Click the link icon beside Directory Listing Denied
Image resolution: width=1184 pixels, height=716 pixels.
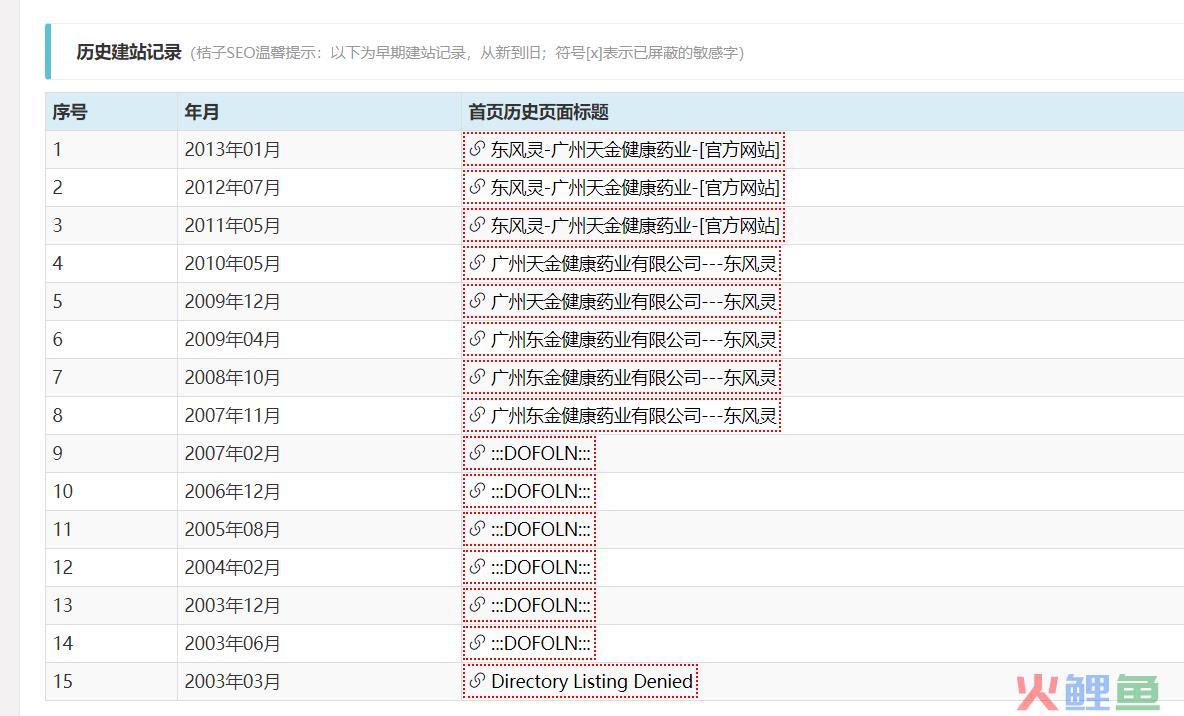point(476,681)
